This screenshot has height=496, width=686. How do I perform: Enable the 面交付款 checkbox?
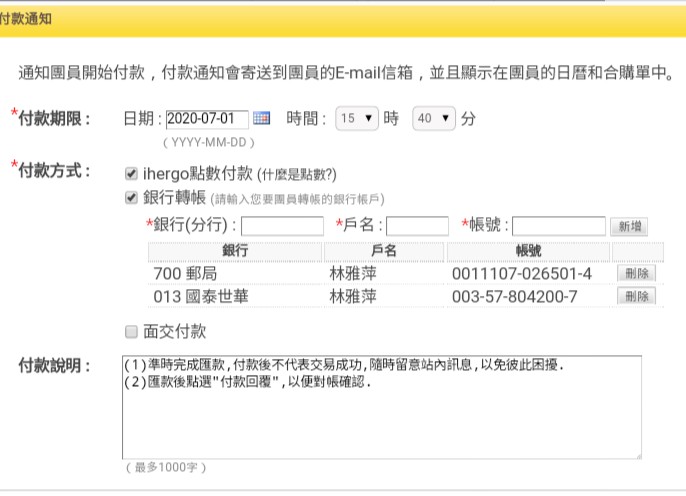click(131, 332)
